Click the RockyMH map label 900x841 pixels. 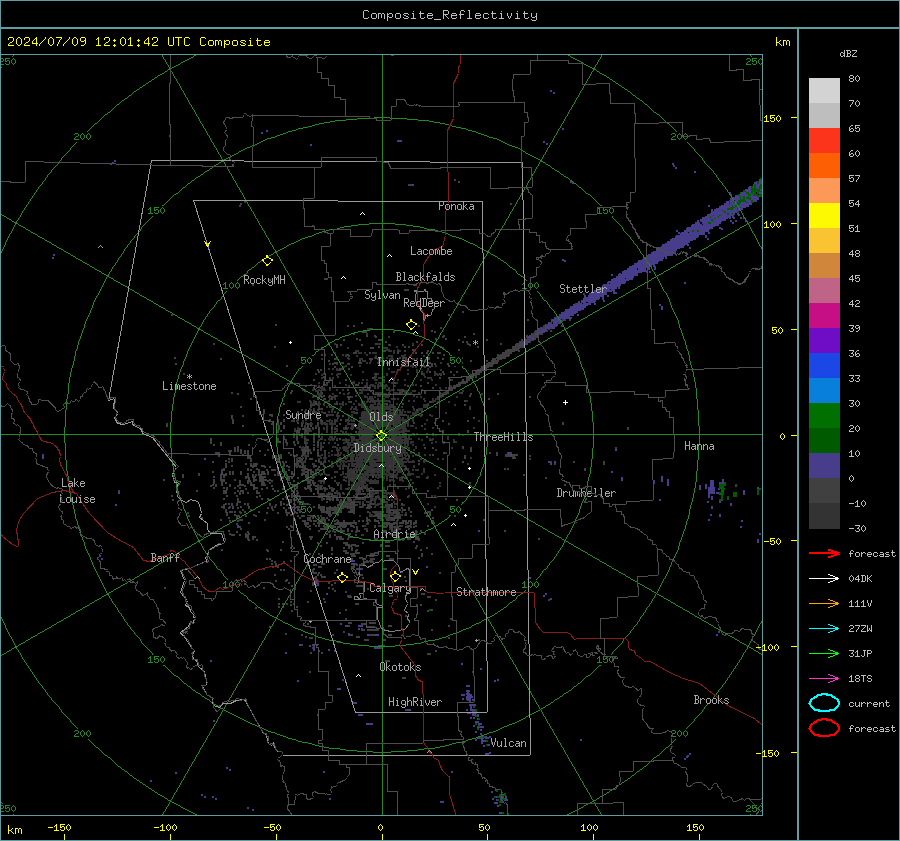pos(264,280)
